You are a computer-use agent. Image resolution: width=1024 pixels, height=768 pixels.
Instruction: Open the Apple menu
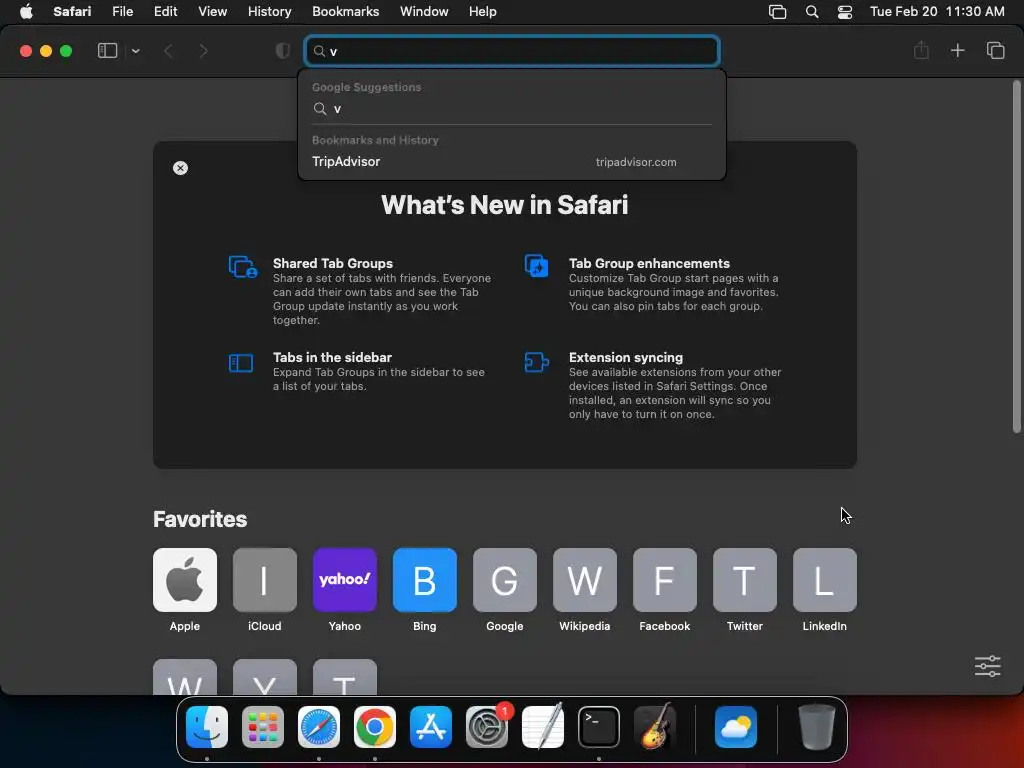click(x=26, y=11)
